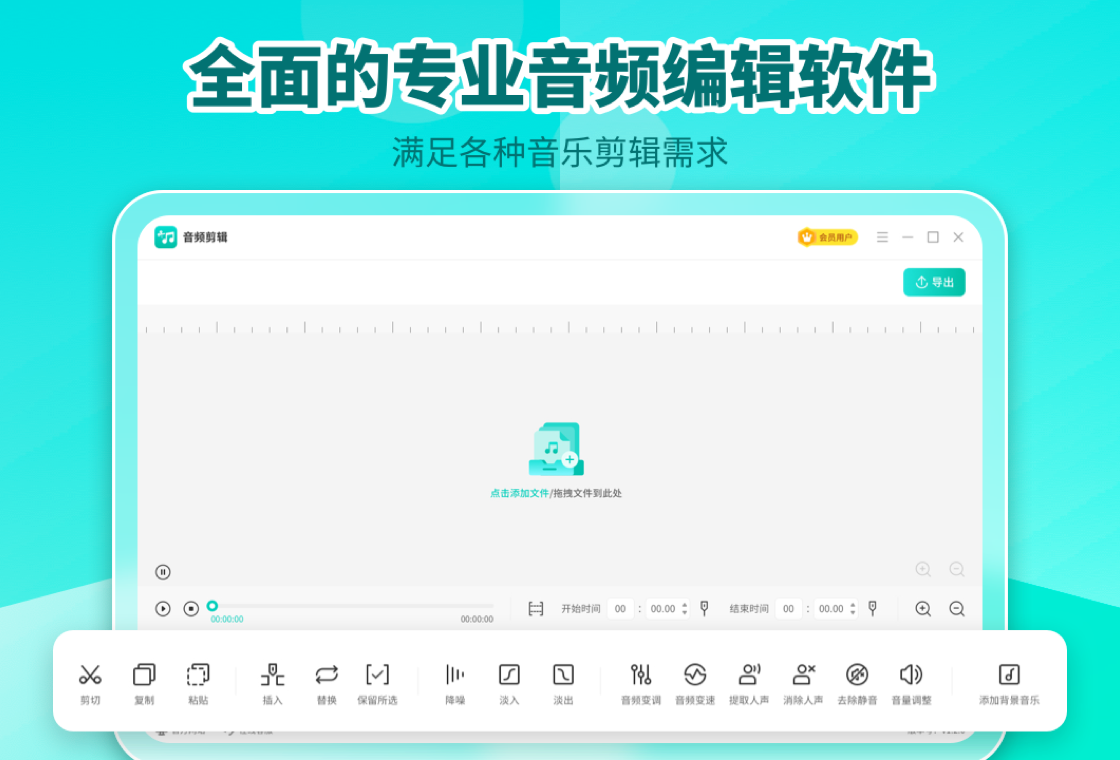The image size is (1120, 760).
Task: Close the 音频剪辑 window
Action: (x=959, y=237)
